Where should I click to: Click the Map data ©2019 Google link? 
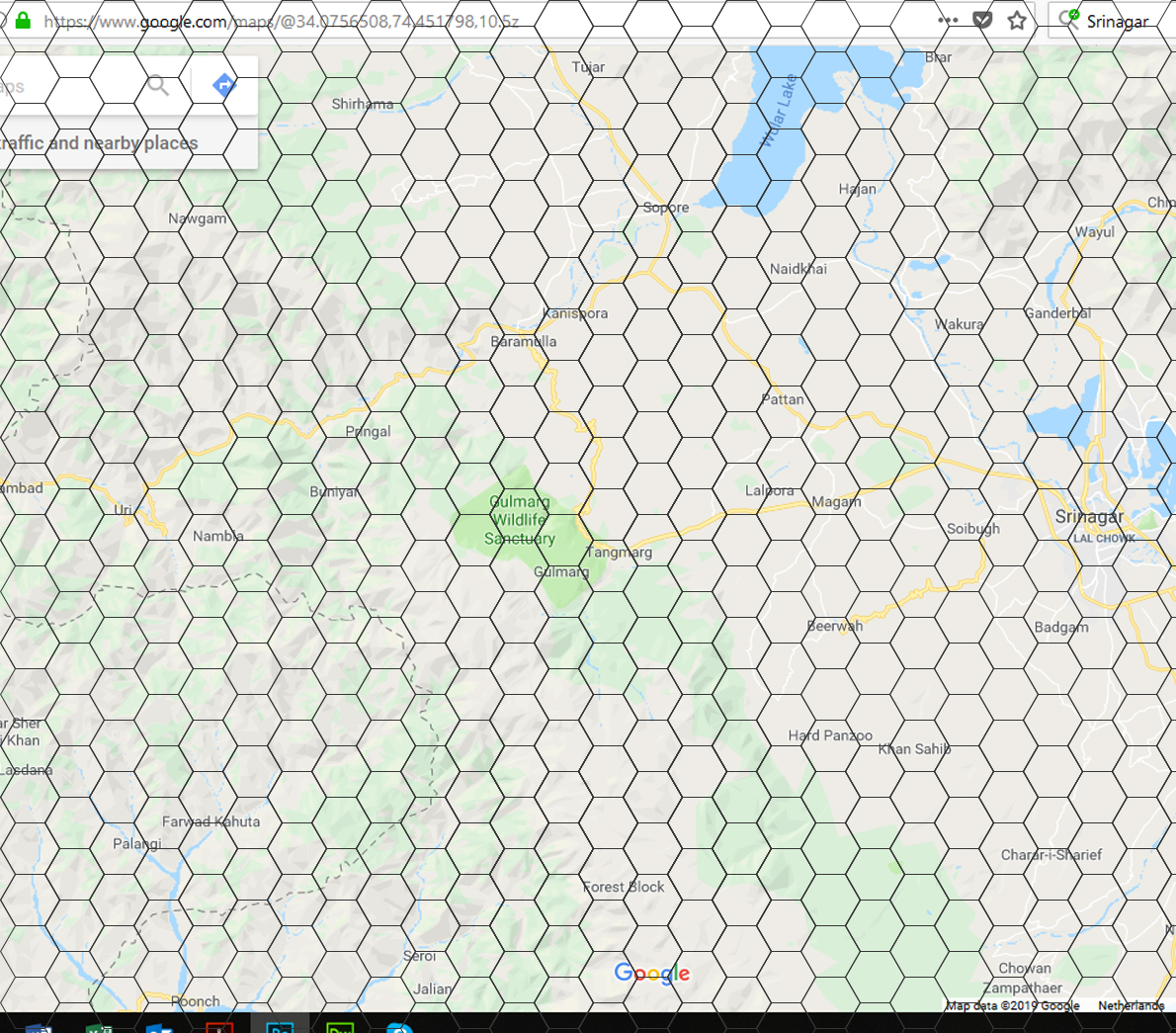[1013, 1005]
